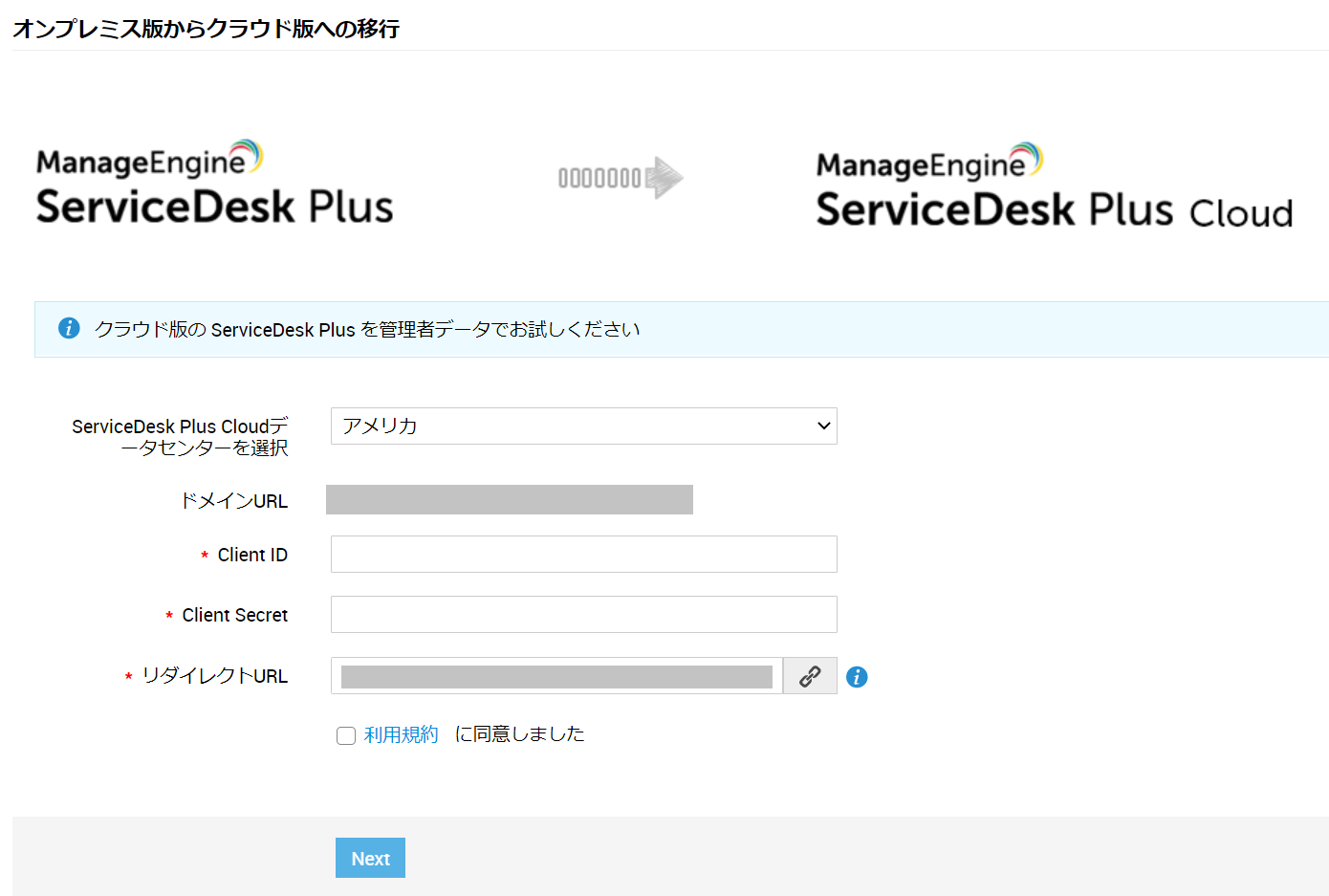
Task: Click the Client Secret label
Action: [234, 615]
